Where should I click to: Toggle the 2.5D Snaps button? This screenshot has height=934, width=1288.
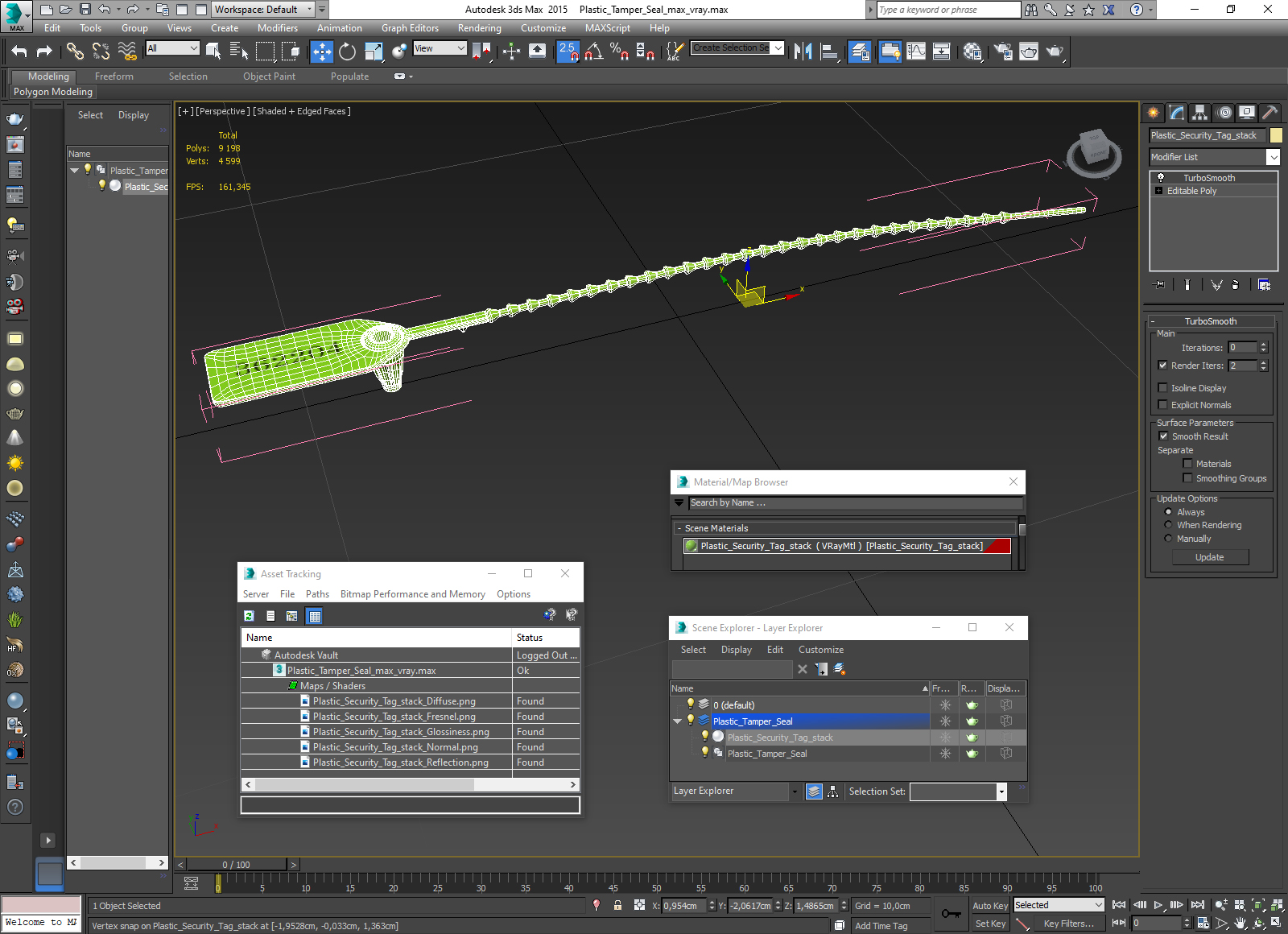[568, 52]
